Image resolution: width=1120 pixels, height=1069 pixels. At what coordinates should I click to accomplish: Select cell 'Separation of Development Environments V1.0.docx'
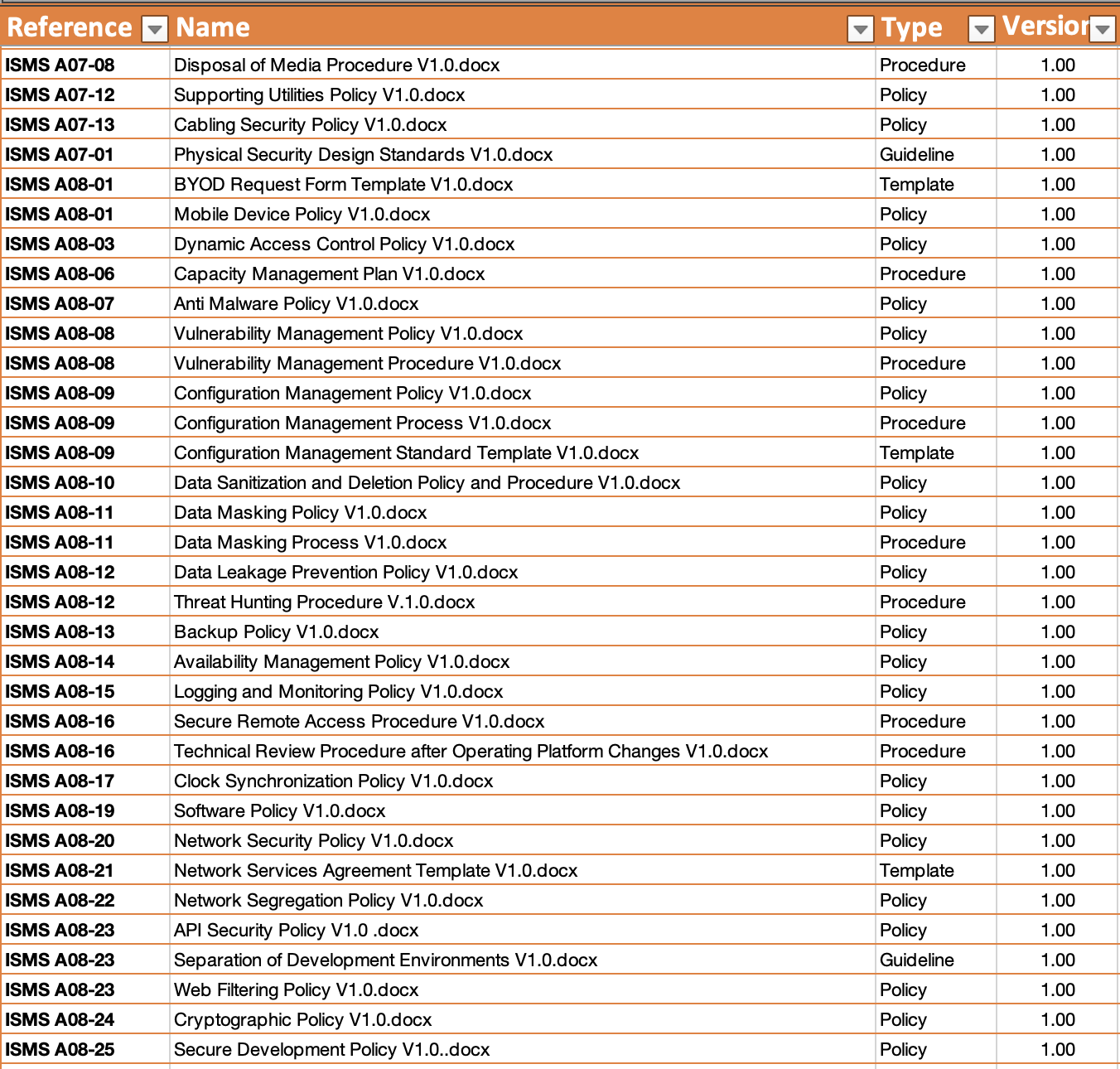(x=523, y=960)
